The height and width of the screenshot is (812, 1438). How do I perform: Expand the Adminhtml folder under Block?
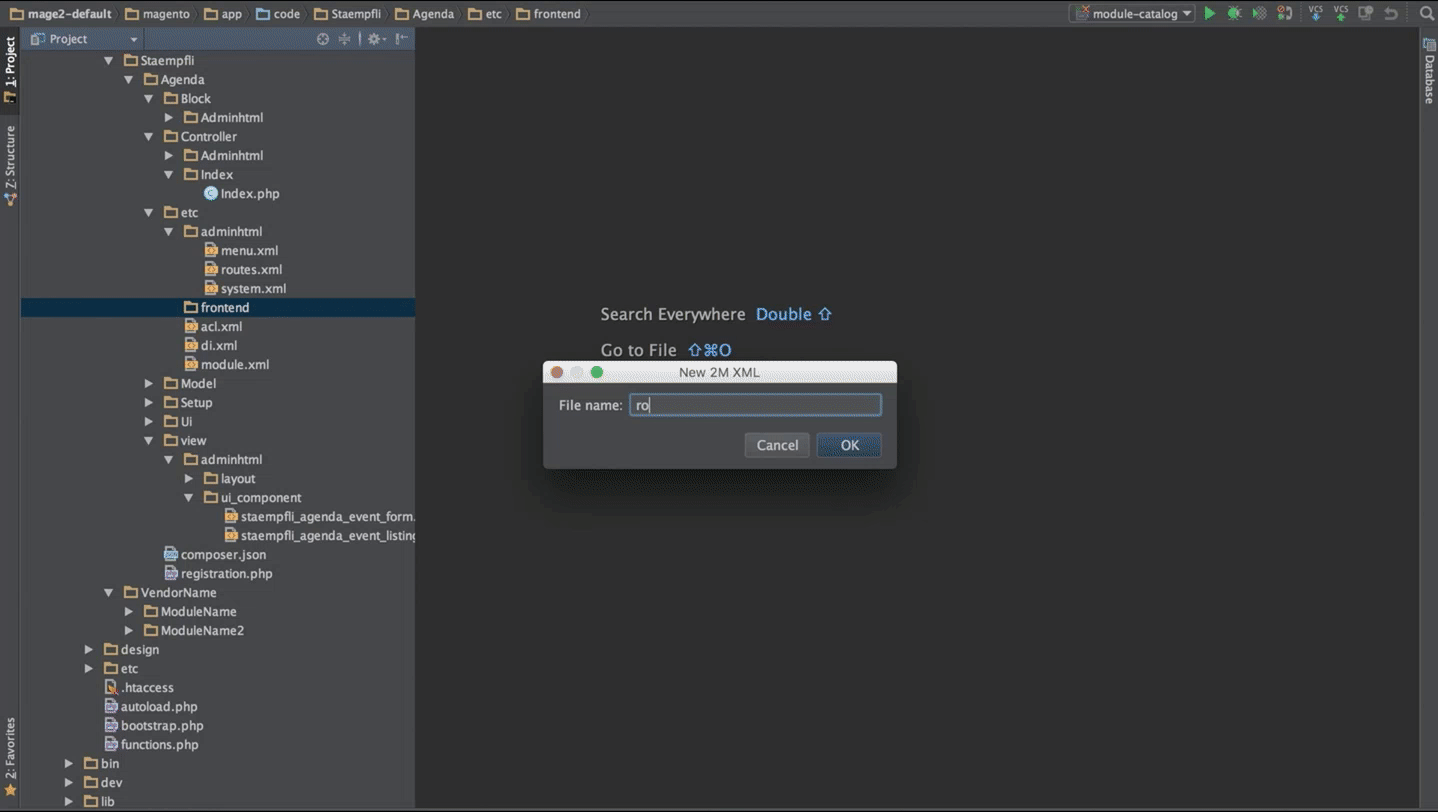169,118
